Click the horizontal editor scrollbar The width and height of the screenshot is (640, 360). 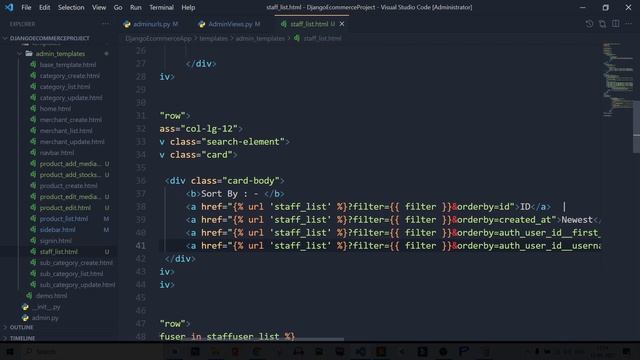pyautogui.click(x=251, y=339)
